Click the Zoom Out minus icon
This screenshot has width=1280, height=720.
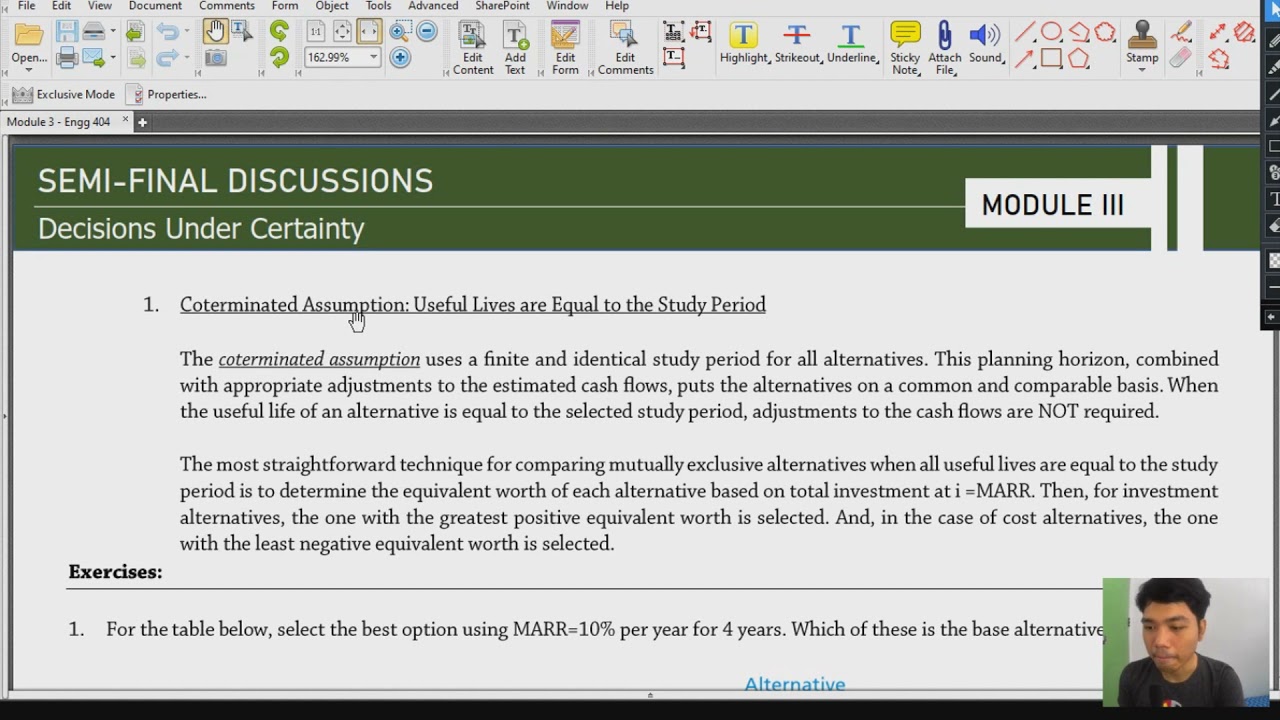coord(427,32)
